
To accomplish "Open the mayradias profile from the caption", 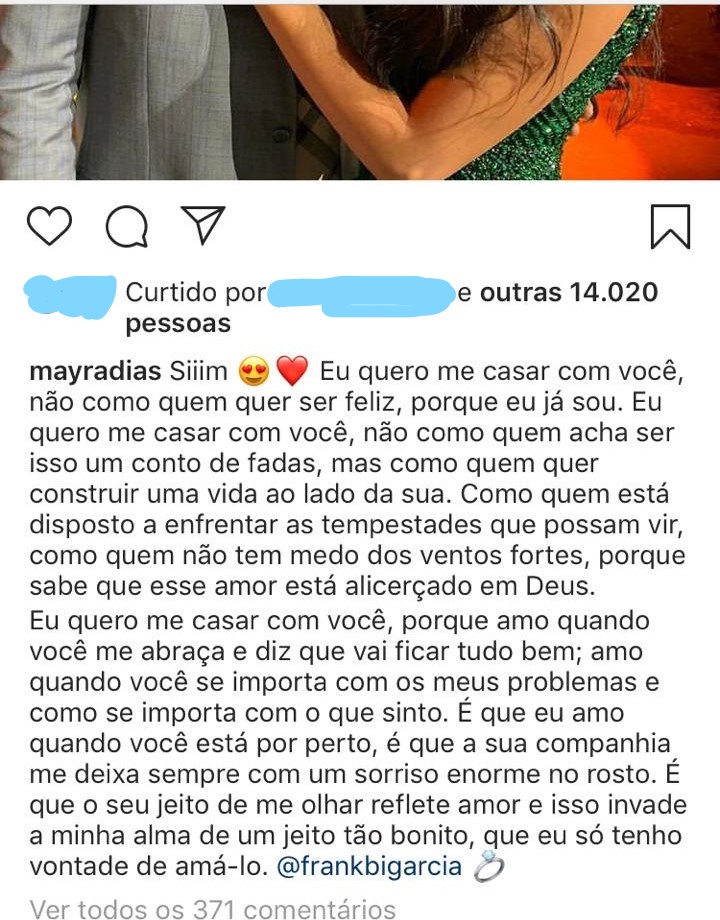I will [95, 371].
